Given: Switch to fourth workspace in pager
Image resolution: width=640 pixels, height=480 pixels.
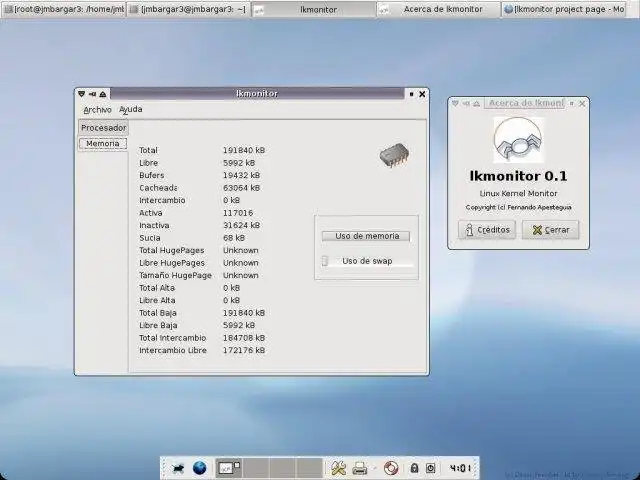Looking at the screenshot, I should 309,468.
